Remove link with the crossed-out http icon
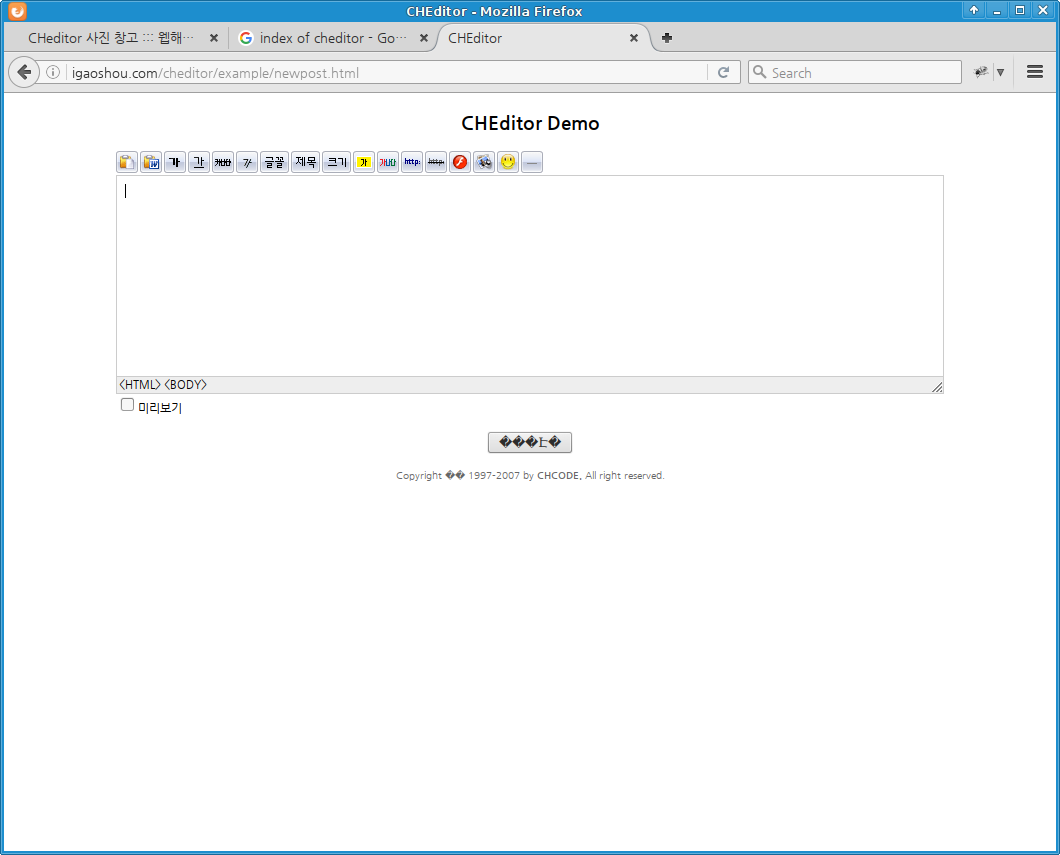 [436, 162]
